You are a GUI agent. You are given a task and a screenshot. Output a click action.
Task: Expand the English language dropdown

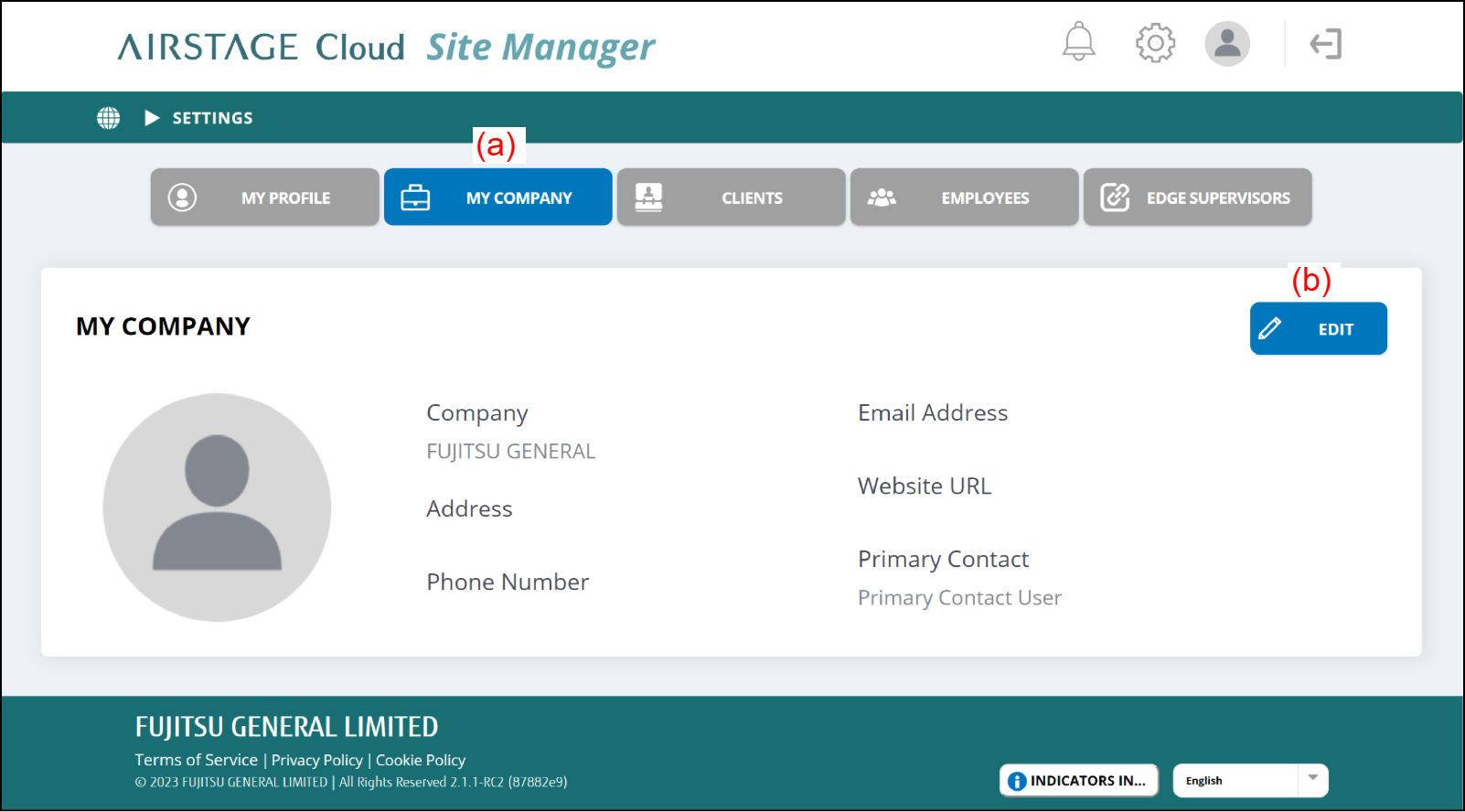pyautogui.click(x=1235, y=781)
